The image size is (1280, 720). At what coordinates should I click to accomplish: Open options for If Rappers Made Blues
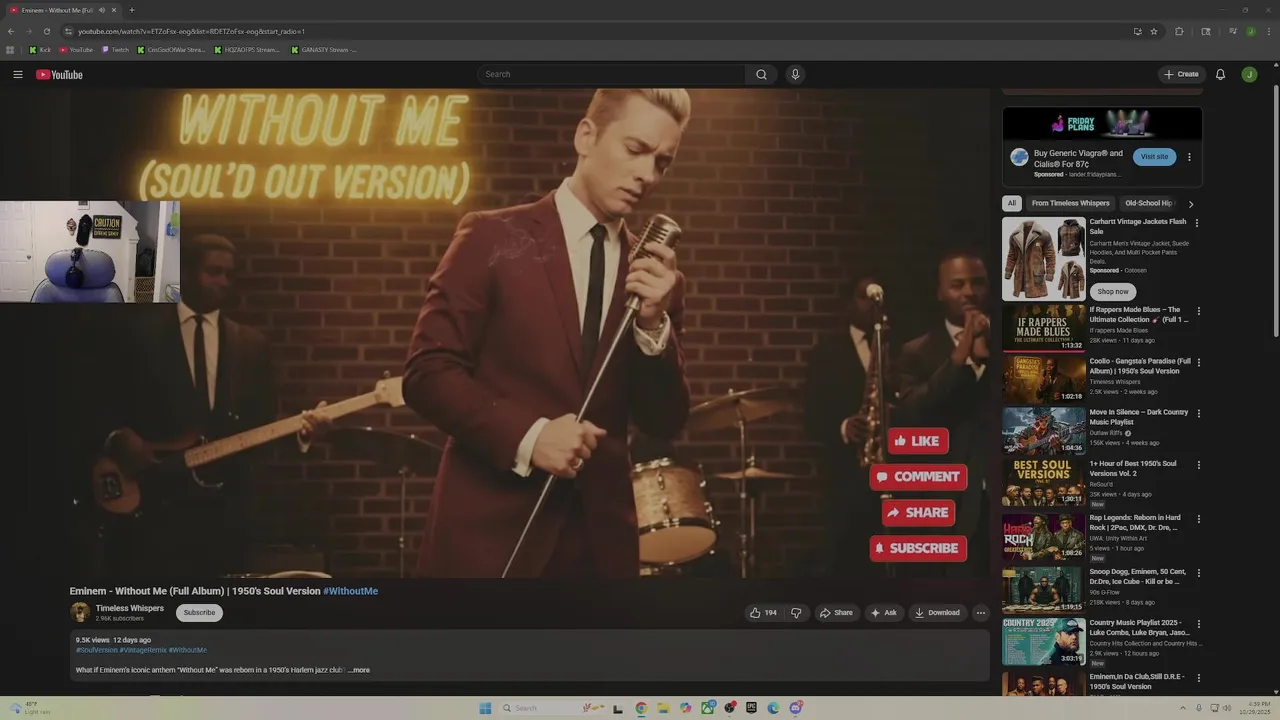(1198, 311)
